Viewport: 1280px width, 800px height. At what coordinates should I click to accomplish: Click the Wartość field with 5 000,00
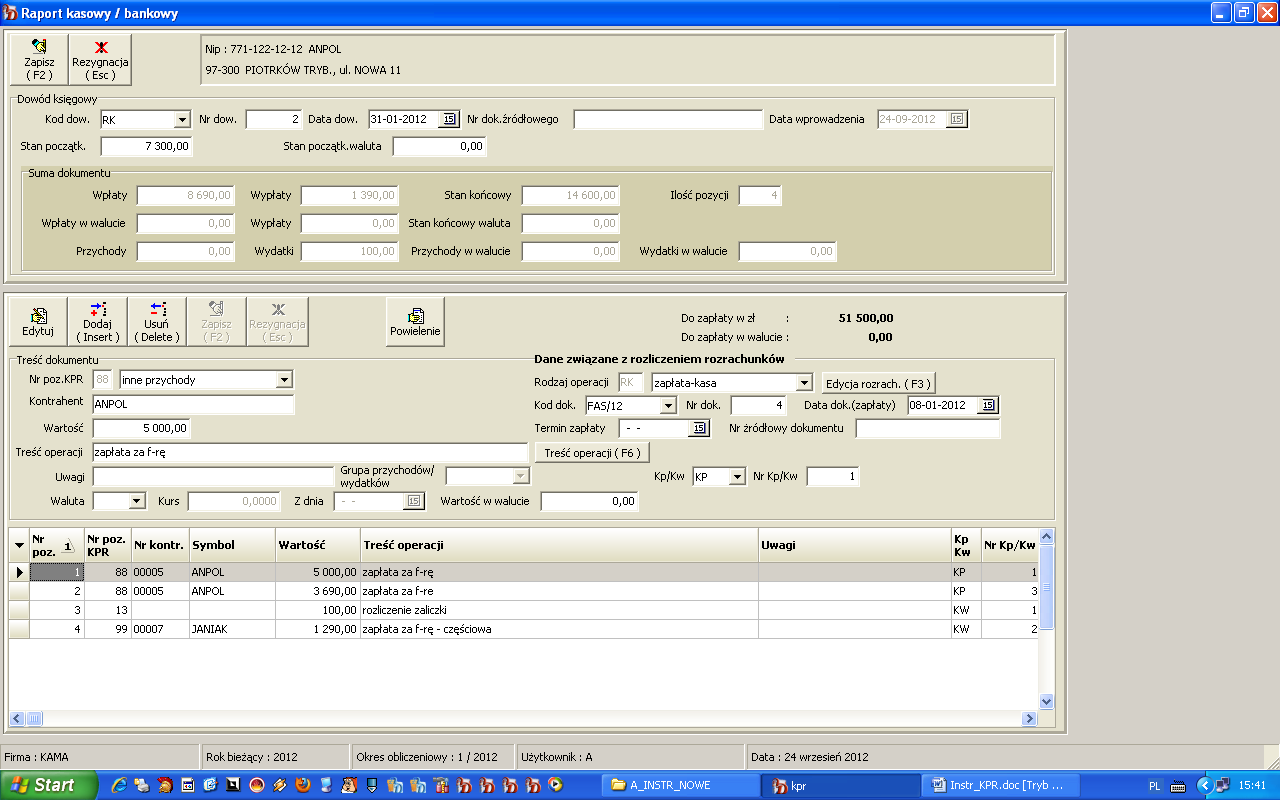coord(141,428)
